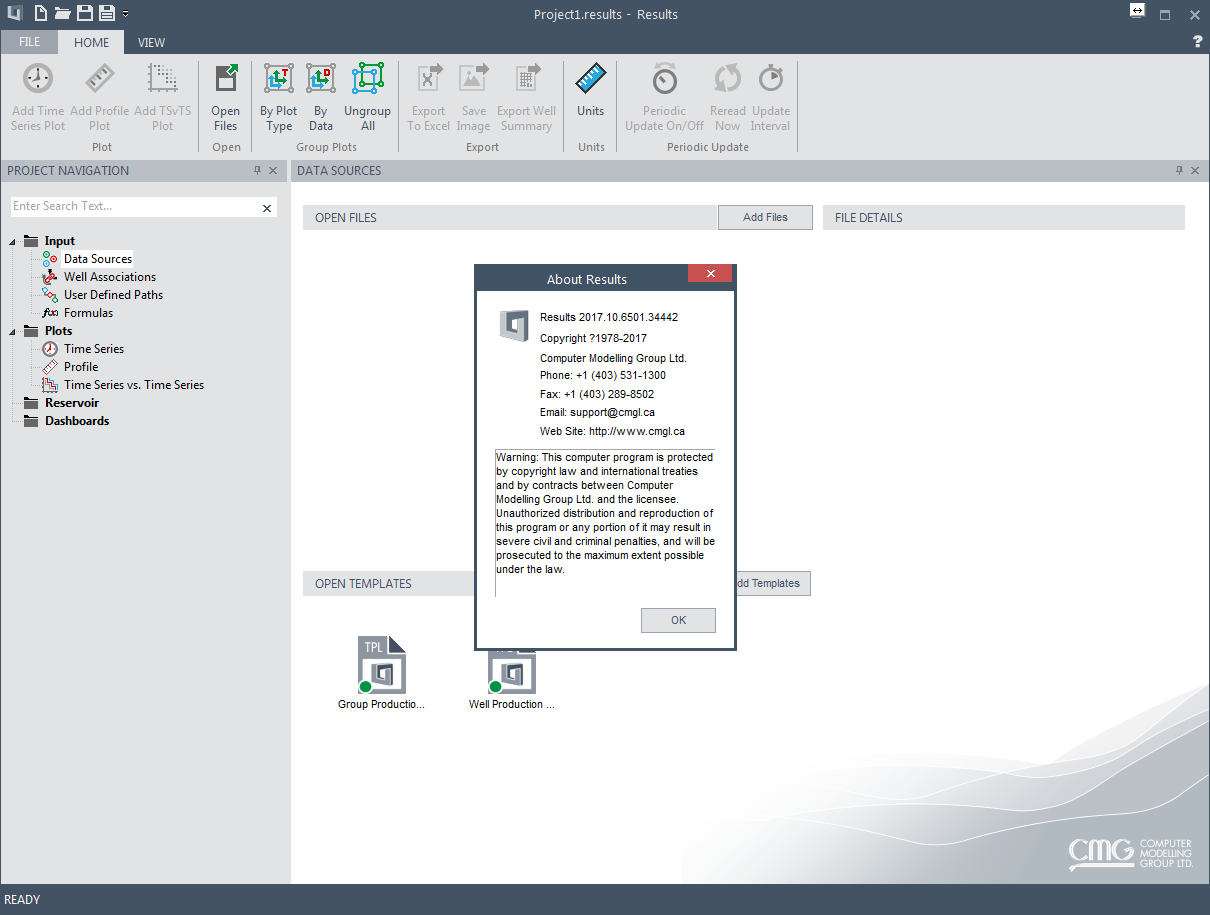1210x915 pixels.
Task: Open the quick access toolbar dropdown arrow
Action: click(125, 14)
